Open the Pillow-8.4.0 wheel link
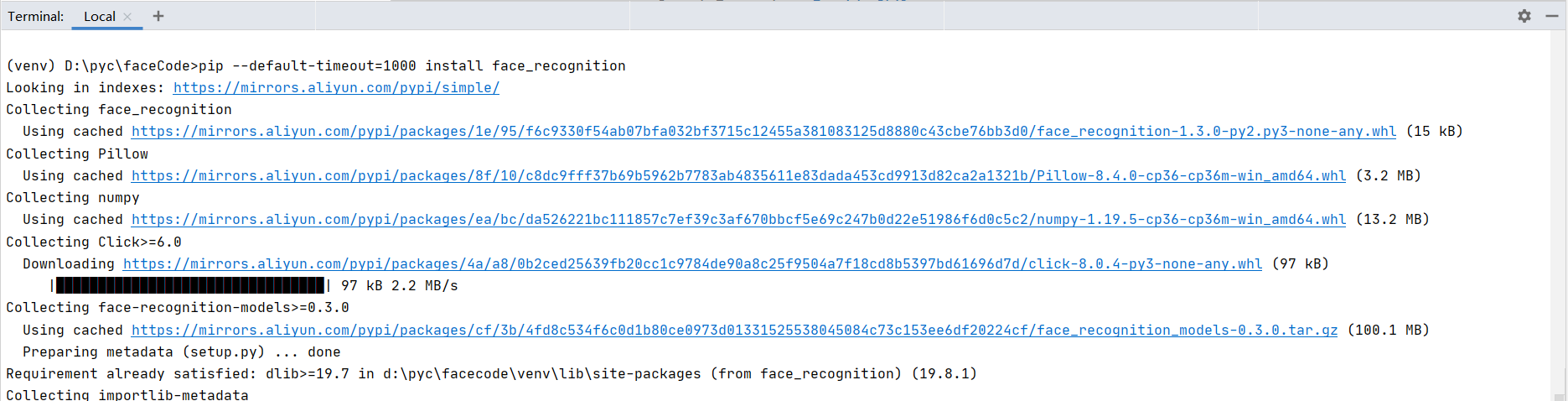Screen dimensions: 1568x401 738,176
